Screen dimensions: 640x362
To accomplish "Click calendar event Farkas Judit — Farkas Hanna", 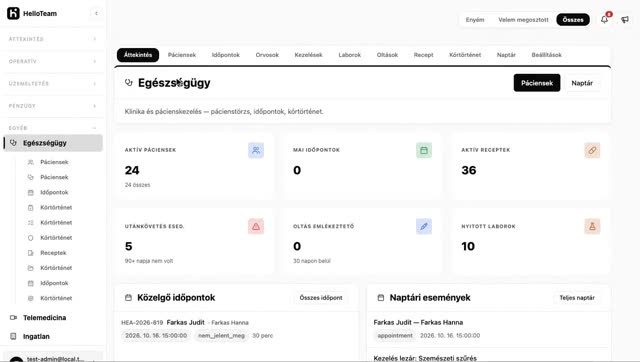I will click(x=418, y=322).
